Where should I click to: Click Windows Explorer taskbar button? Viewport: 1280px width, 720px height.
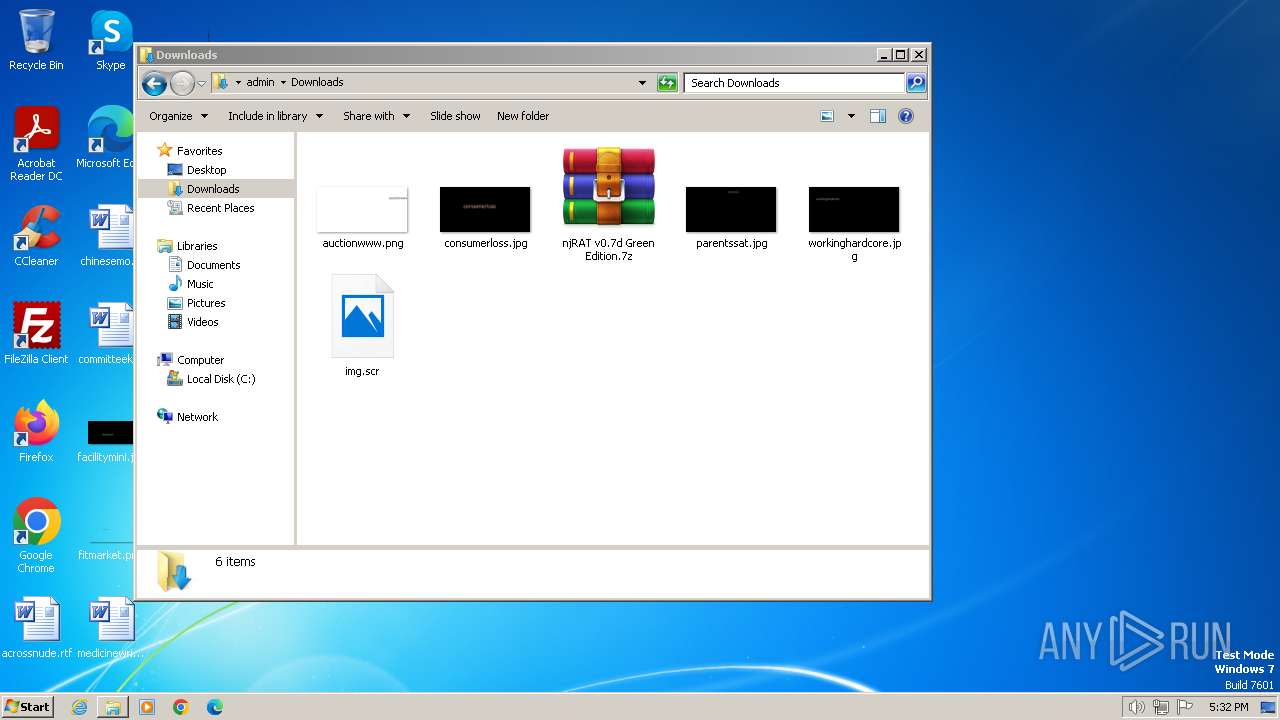tap(113, 707)
